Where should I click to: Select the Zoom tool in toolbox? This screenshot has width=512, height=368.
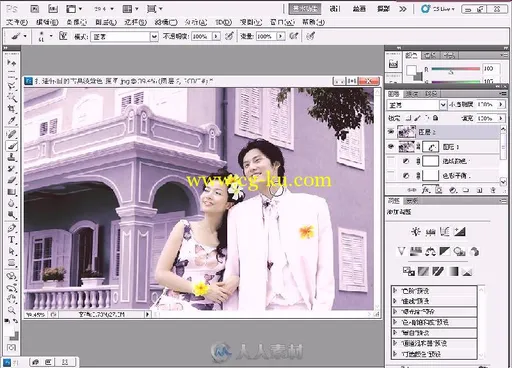12,310
